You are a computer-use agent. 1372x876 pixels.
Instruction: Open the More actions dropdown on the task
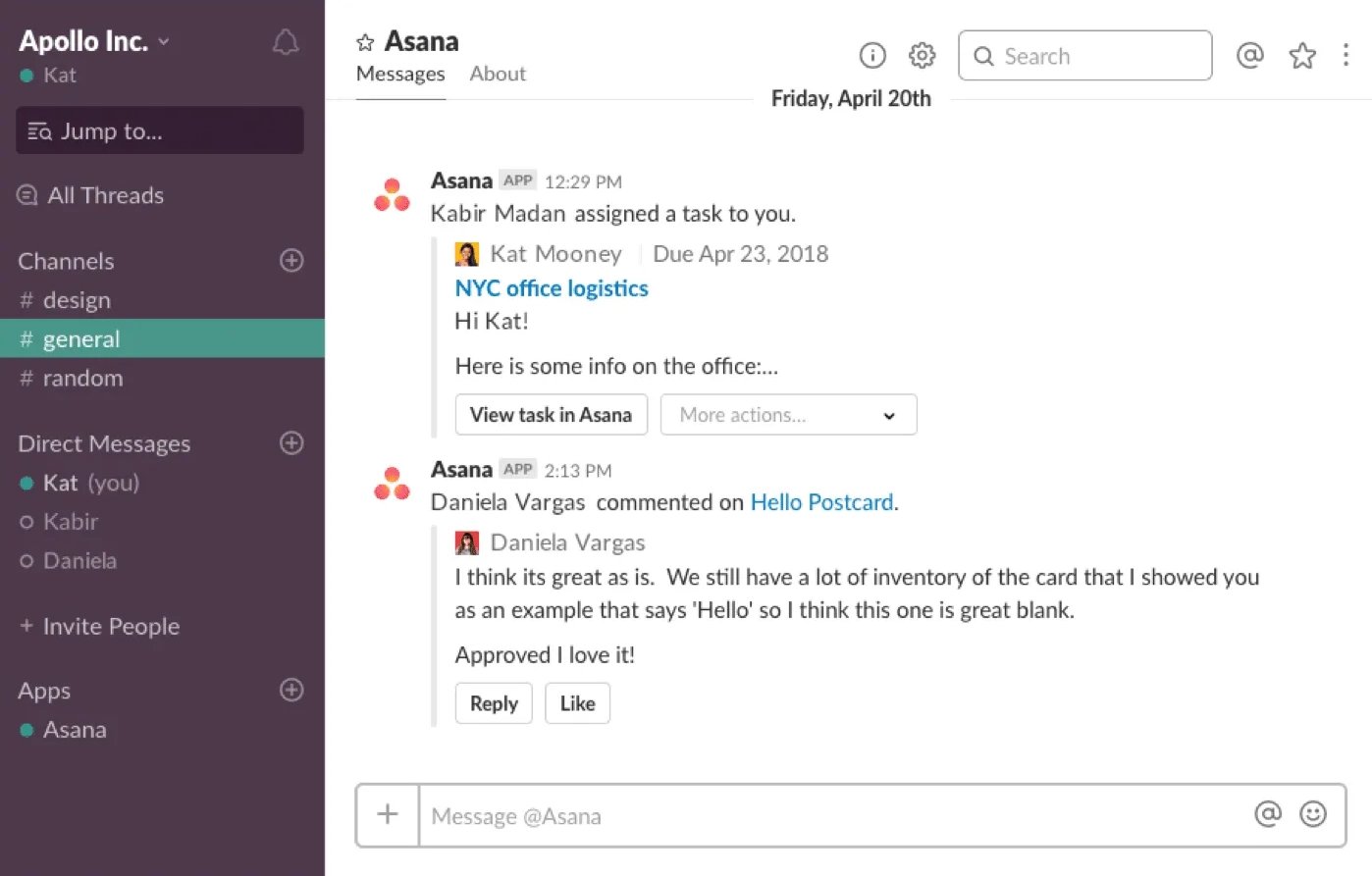788,414
